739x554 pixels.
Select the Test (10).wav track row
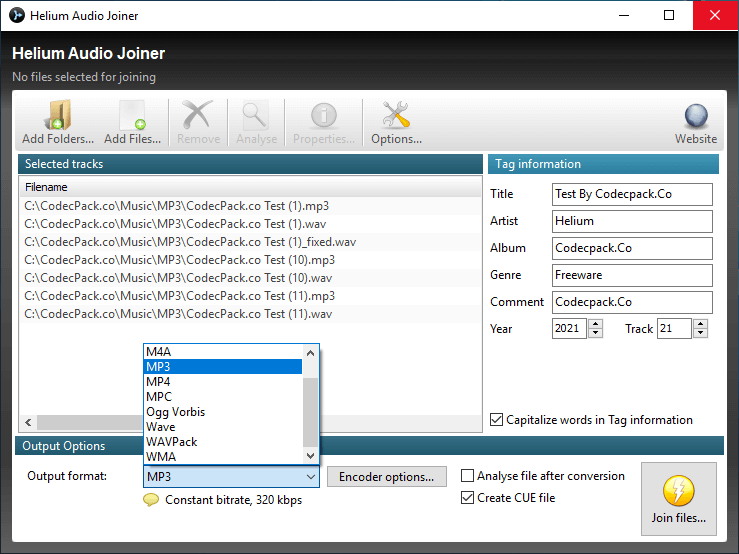(x=250, y=278)
